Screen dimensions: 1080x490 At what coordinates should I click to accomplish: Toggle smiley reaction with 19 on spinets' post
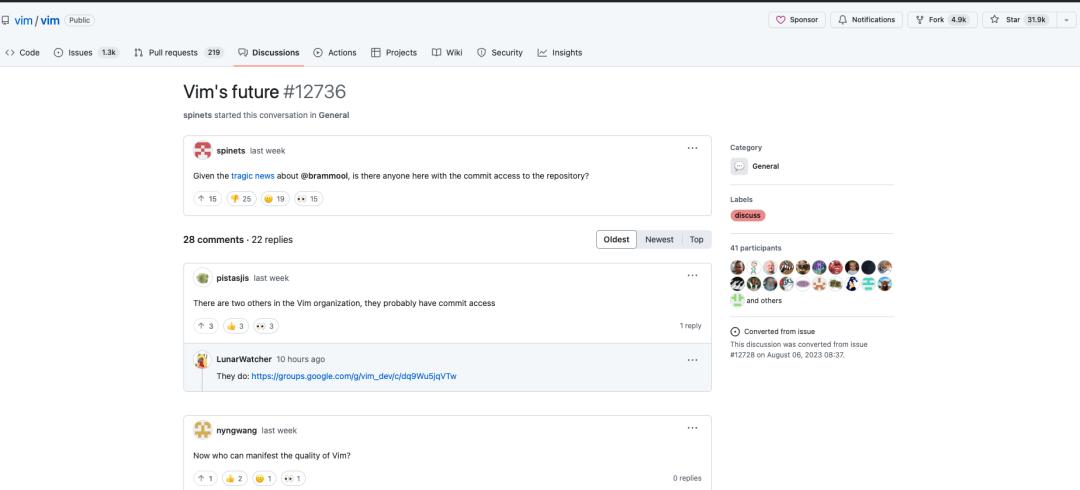pos(275,198)
